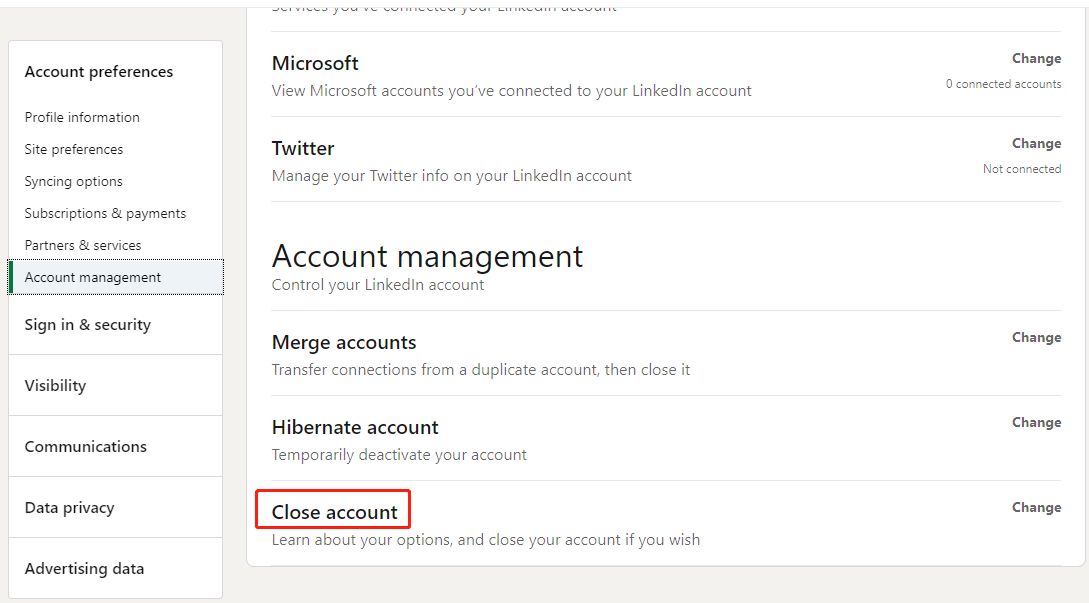
Task: Select Account management in sidebar
Action: pyautogui.click(x=94, y=277)
